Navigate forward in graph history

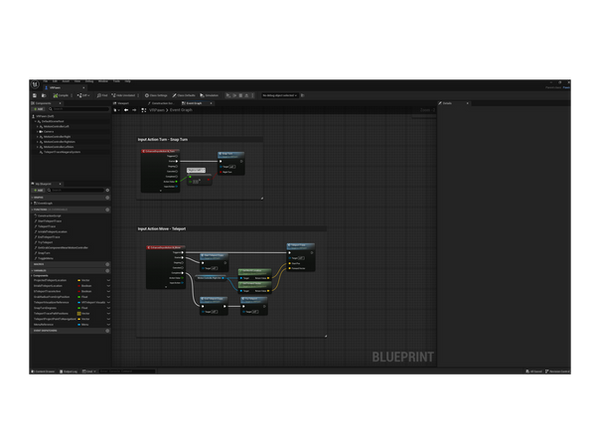(x=134, y=110)
